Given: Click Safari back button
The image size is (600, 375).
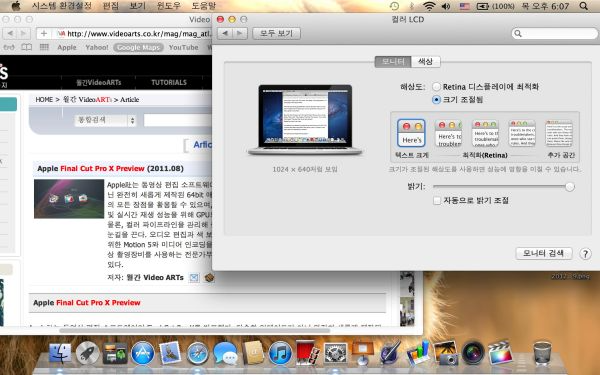Looking at the screenshot, I should click(x=10, y=34).
